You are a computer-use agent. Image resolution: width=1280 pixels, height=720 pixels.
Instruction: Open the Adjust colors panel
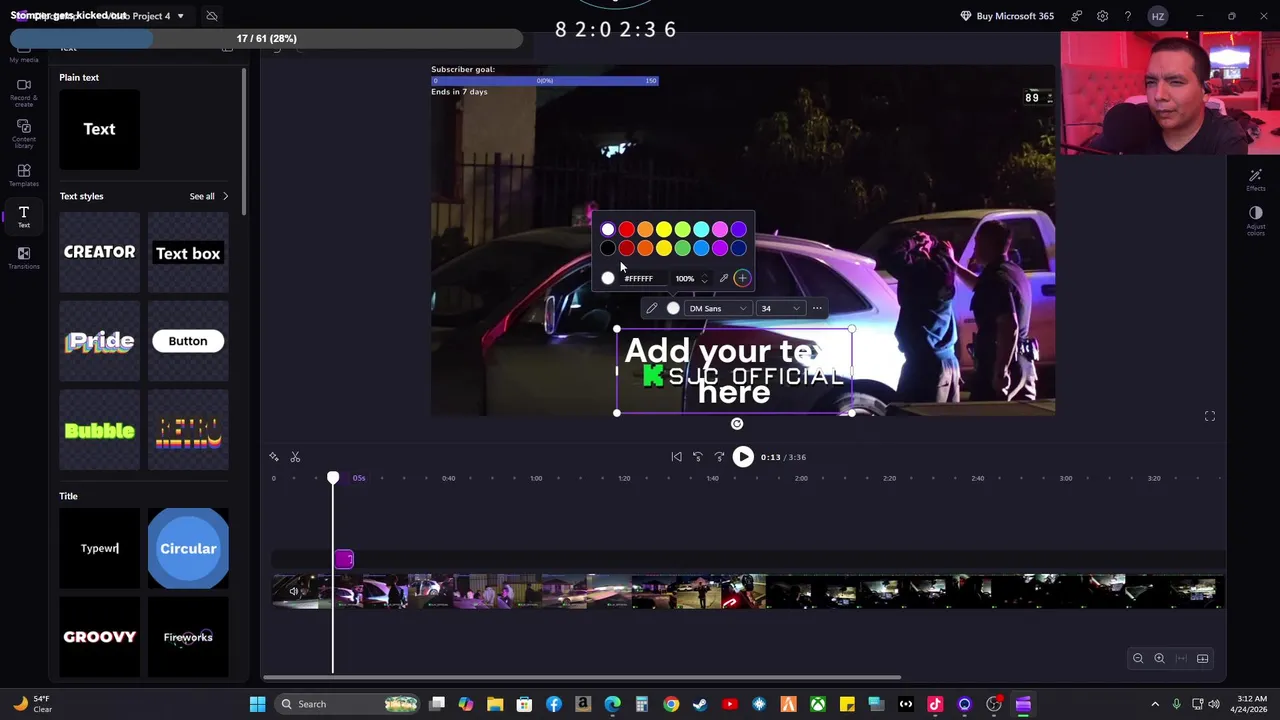1256,218
